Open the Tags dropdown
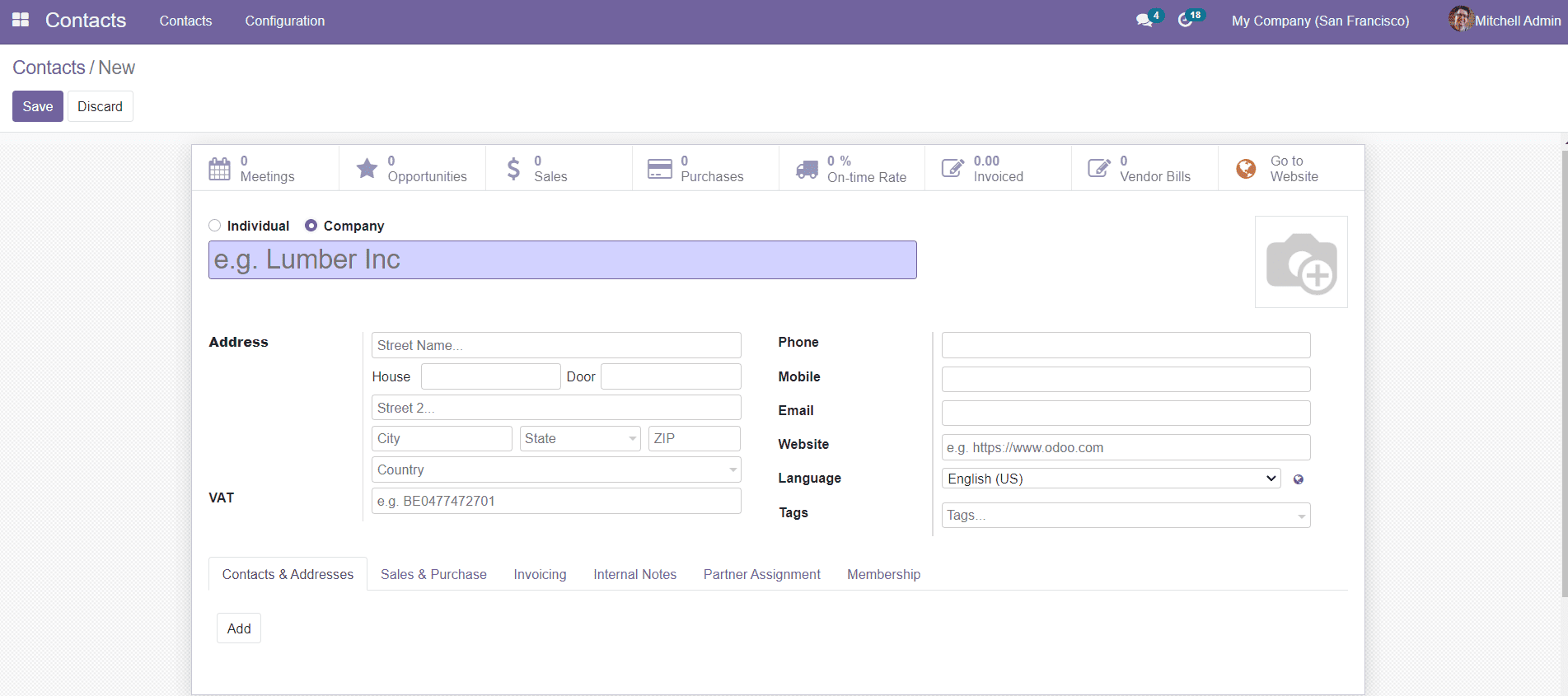 (x=1126, y=516)
